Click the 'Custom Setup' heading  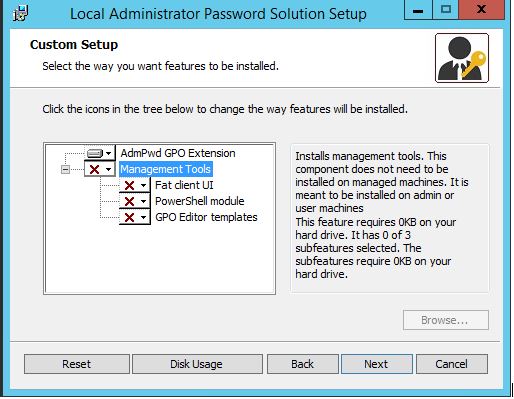pos(74,45)
